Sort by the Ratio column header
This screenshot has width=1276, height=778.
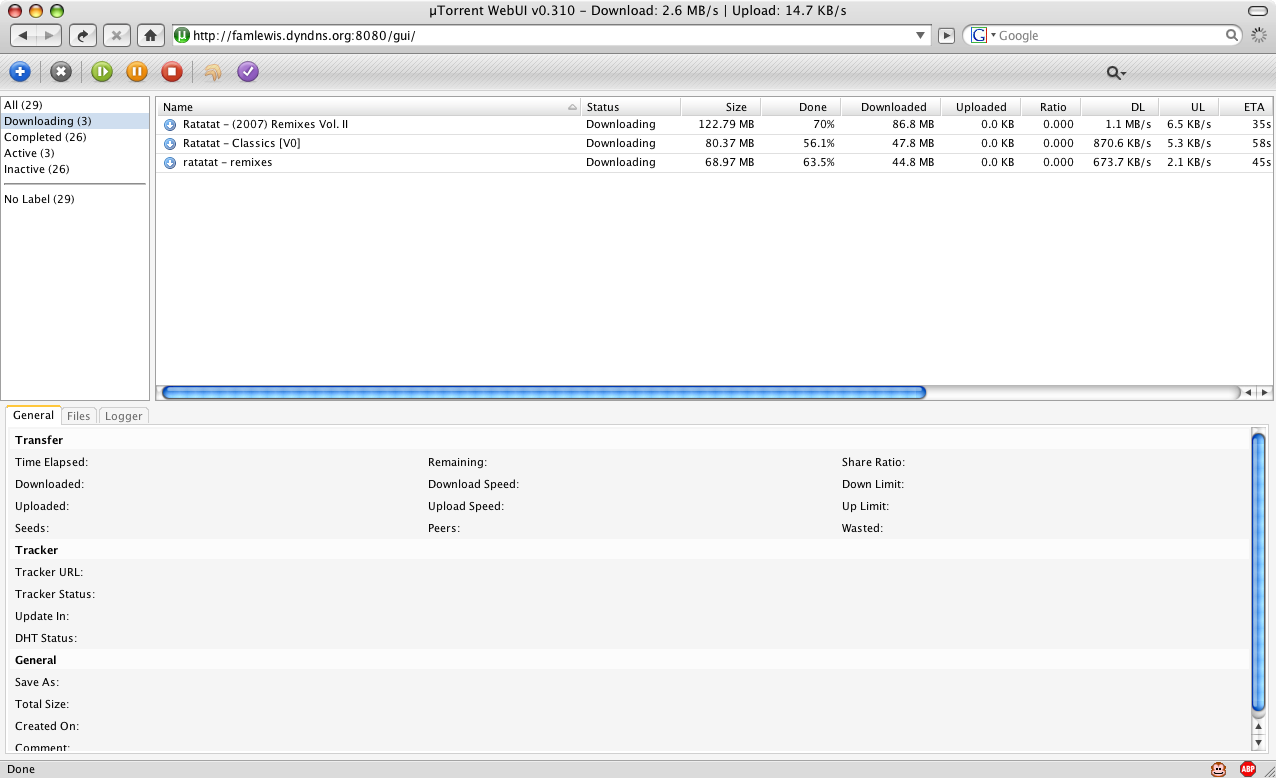pos(1051,107)
